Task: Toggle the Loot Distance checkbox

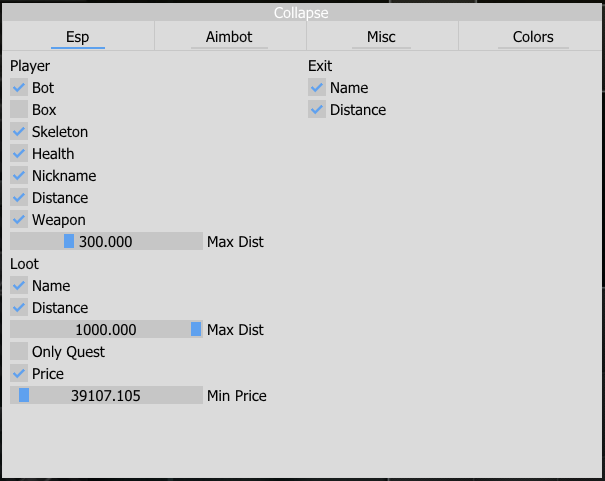Action: click(19, 308)
